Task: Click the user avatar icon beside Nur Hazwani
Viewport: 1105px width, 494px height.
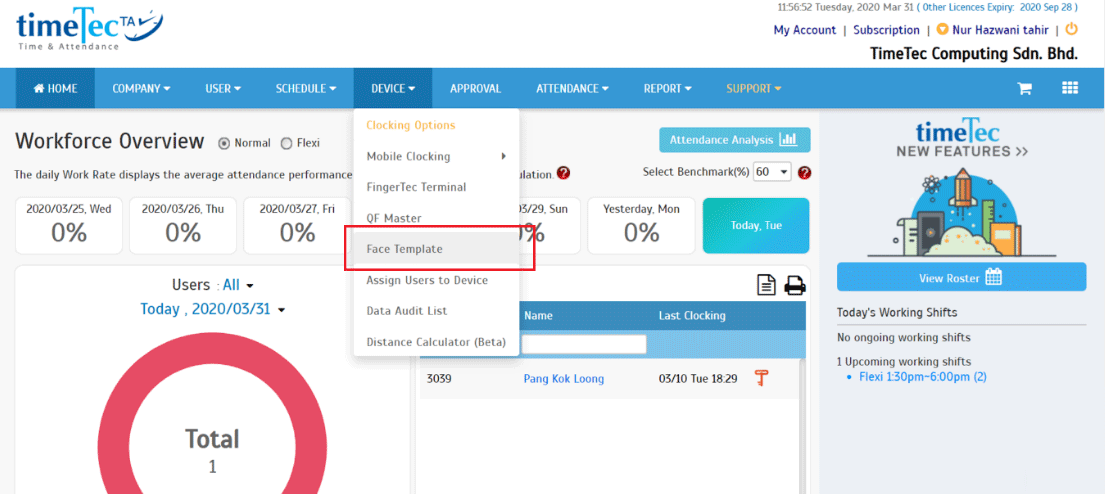Action: pos(942,30)
